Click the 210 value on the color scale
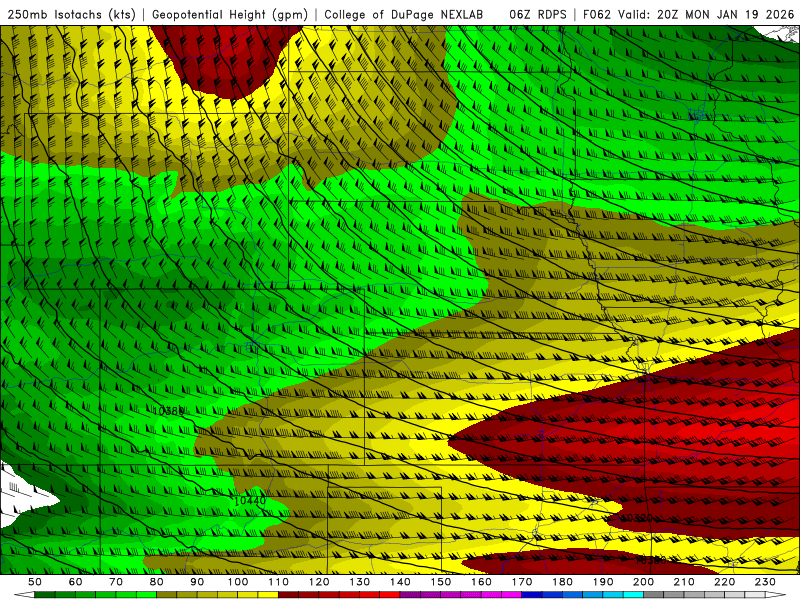Image resolution: width=800 pixels, height=600 pixels. pos(684,582)
